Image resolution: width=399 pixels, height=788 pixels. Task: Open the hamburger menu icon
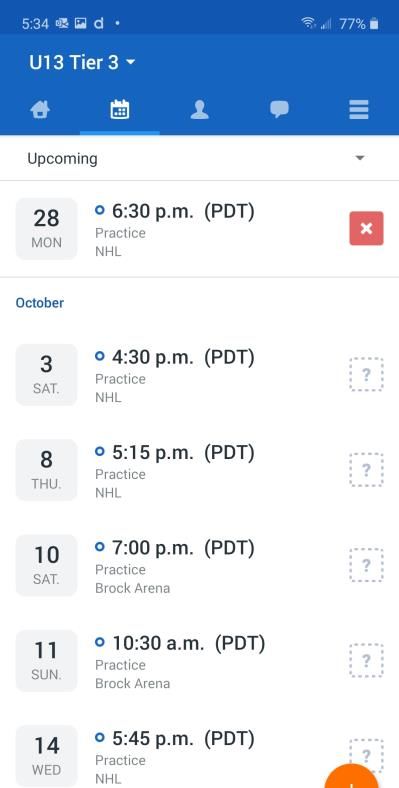(x=359, y=110)
